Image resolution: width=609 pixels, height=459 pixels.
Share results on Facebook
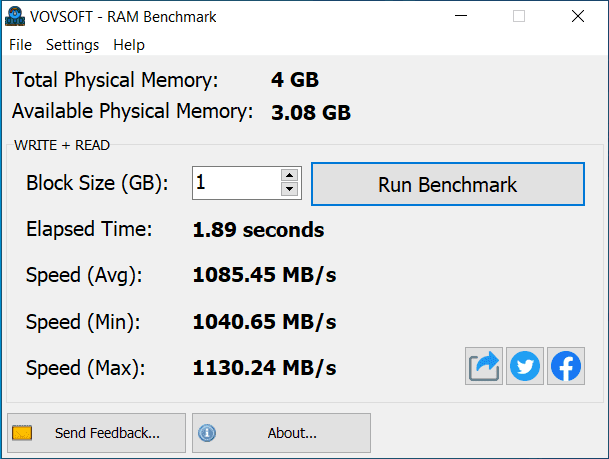(565, 366)
